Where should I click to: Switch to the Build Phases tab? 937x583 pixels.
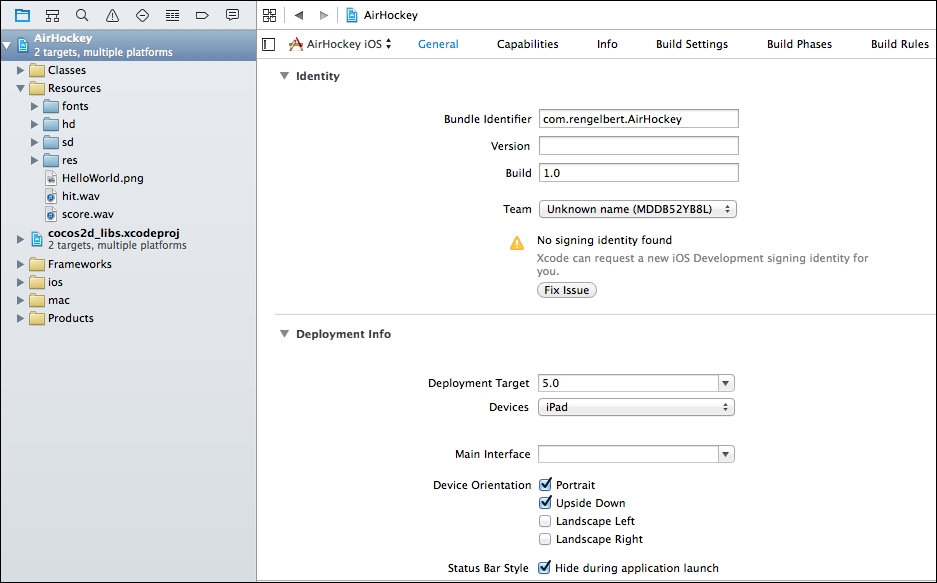800,44
